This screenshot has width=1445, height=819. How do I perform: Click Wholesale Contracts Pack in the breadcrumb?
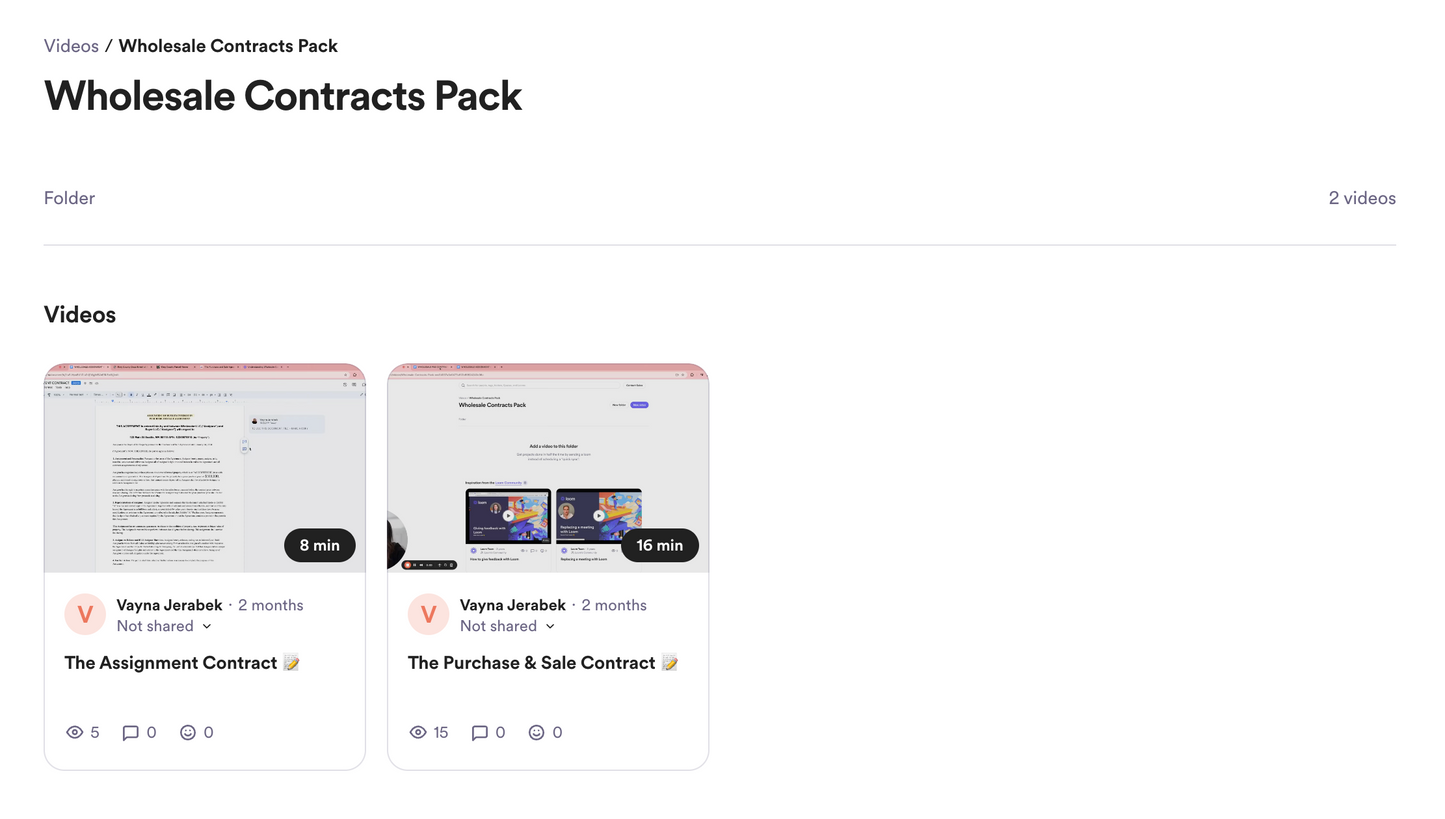click(228, 45)
